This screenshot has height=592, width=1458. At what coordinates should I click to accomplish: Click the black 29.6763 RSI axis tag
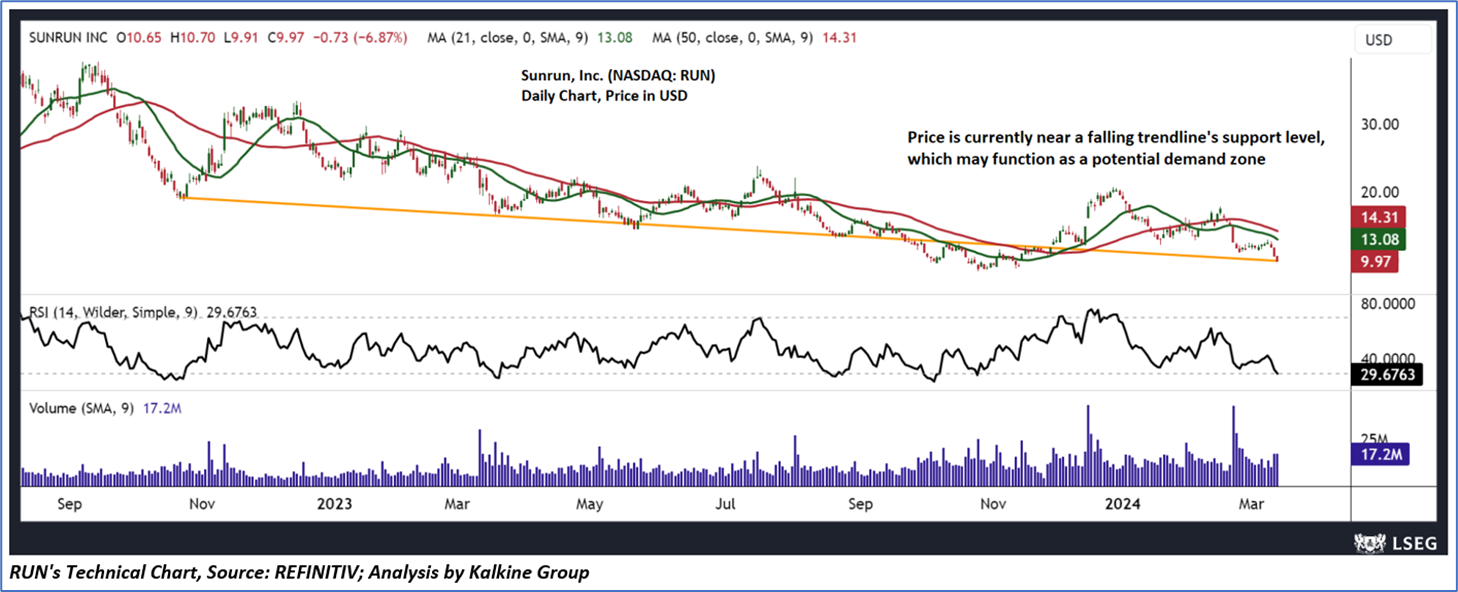pos(1388,376)
